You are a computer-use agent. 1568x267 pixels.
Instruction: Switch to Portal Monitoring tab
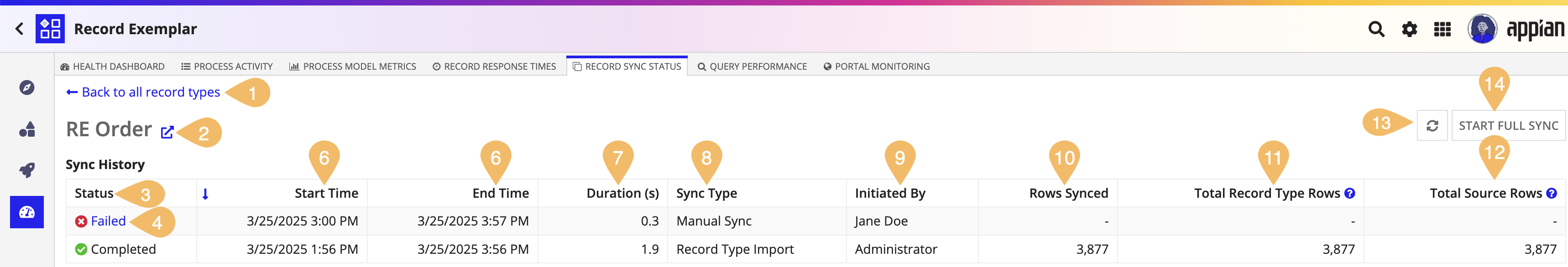coord(877,66)
